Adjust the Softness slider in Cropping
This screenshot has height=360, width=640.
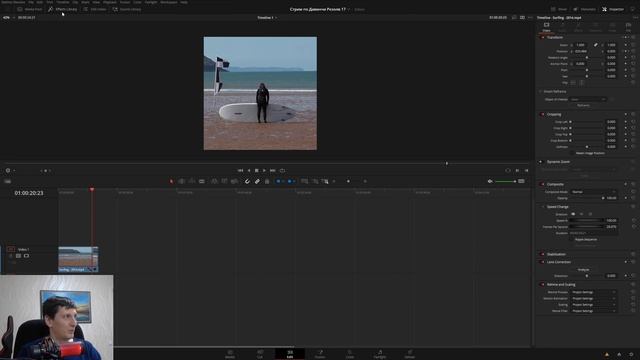pos(587,147)
